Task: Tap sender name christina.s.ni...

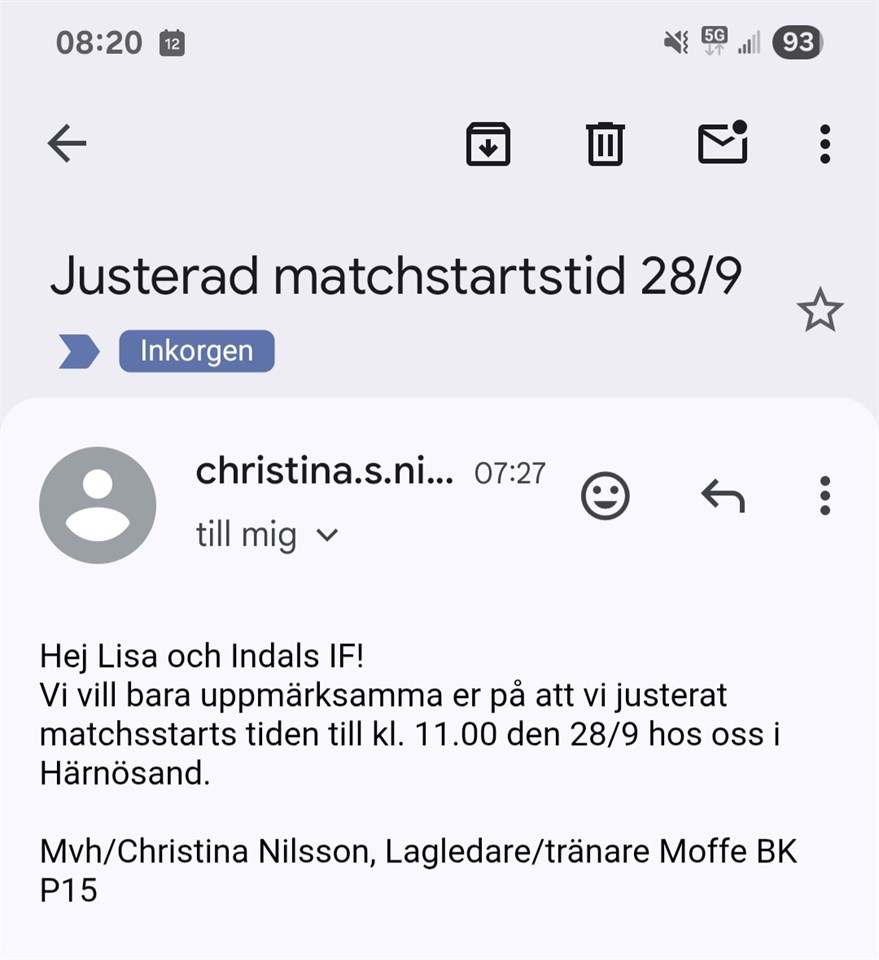Action: 324,471
